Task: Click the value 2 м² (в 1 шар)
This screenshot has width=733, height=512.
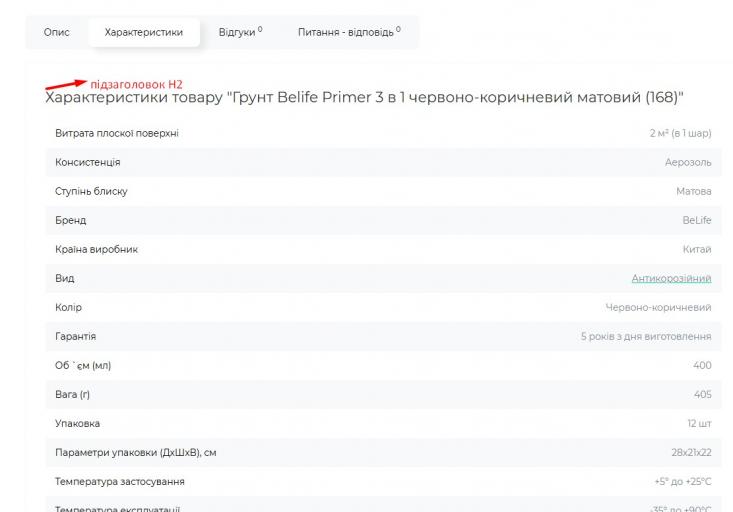Action: 680,133
